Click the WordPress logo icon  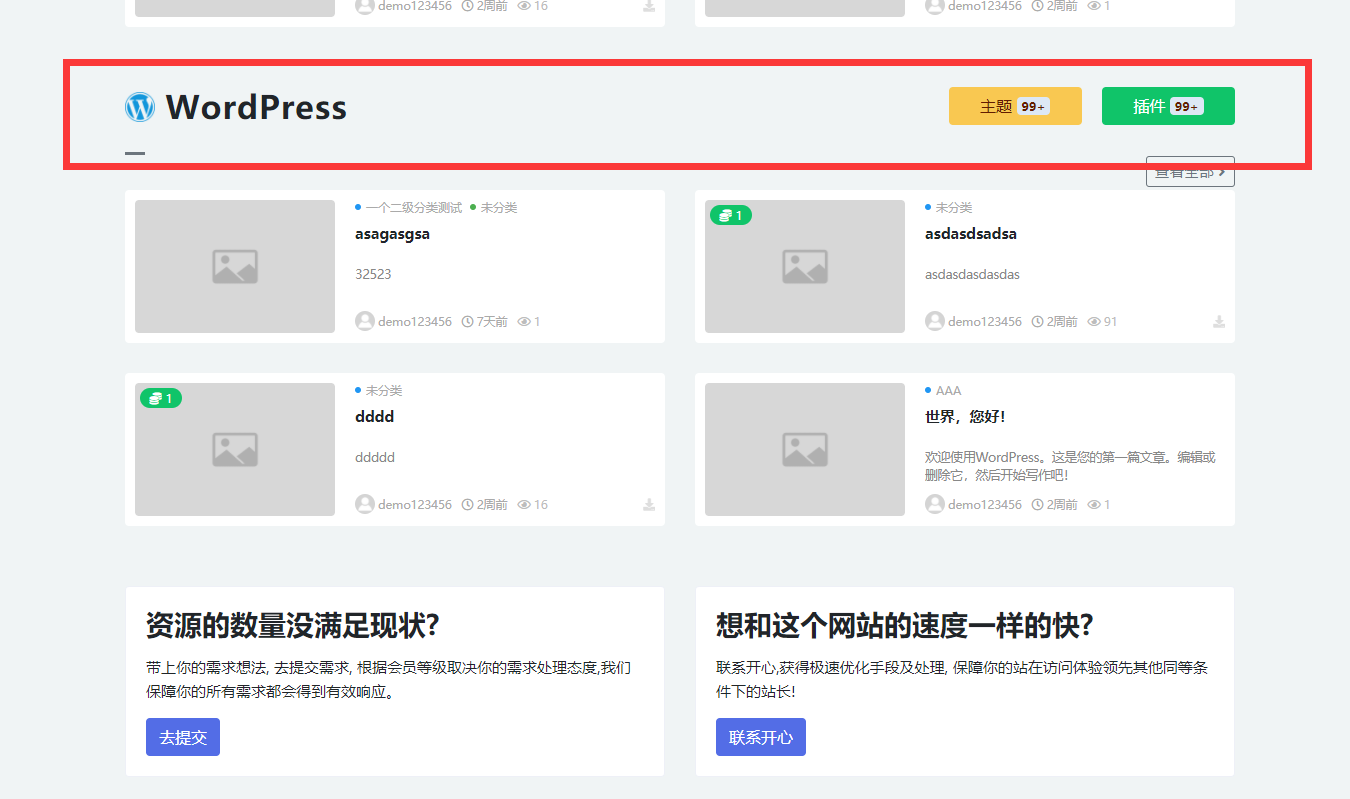tap(140, 107)
